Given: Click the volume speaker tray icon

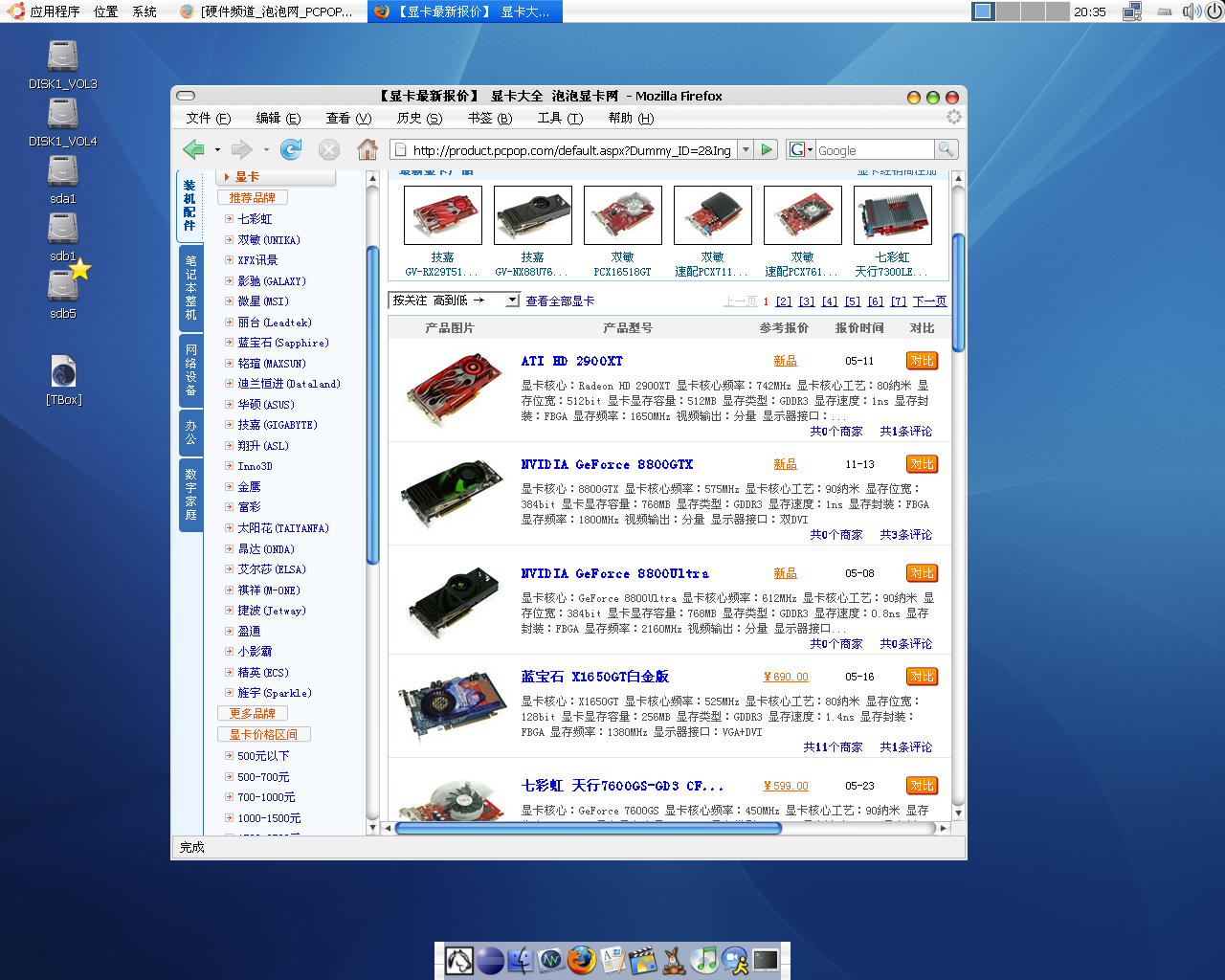Looking at the screenshot, I should [1191, 11].
